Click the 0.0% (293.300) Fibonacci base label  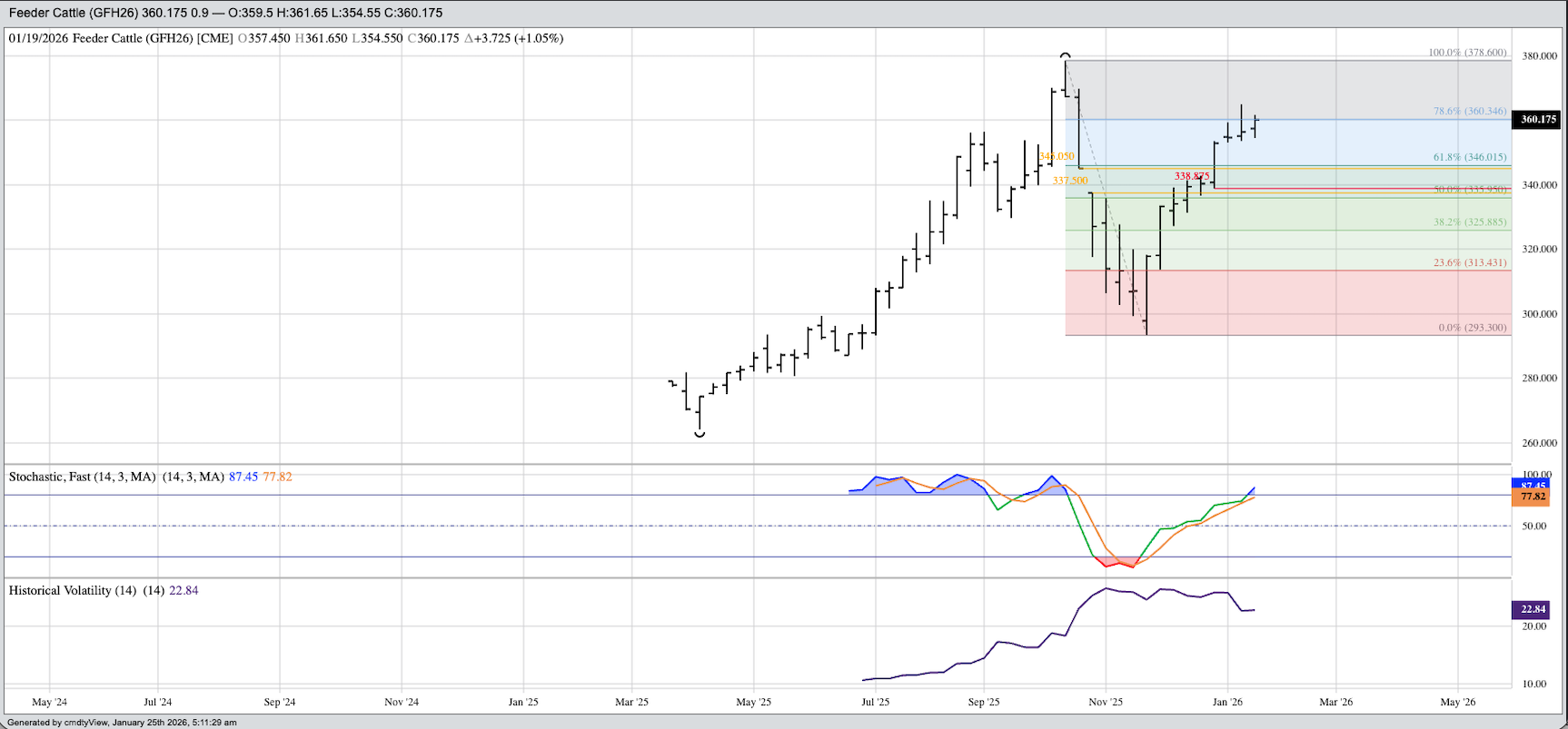[x=1472, y=328]
